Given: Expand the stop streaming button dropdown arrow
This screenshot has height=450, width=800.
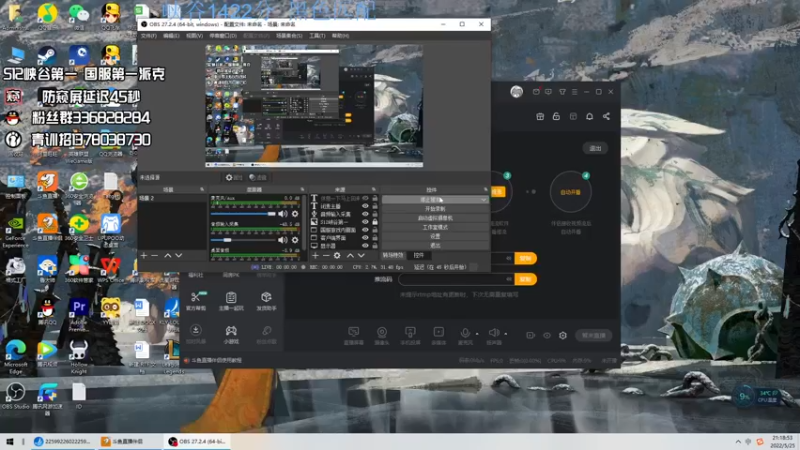Looking at the screenshot, I should pyautogui.click(x=483, y=200).
